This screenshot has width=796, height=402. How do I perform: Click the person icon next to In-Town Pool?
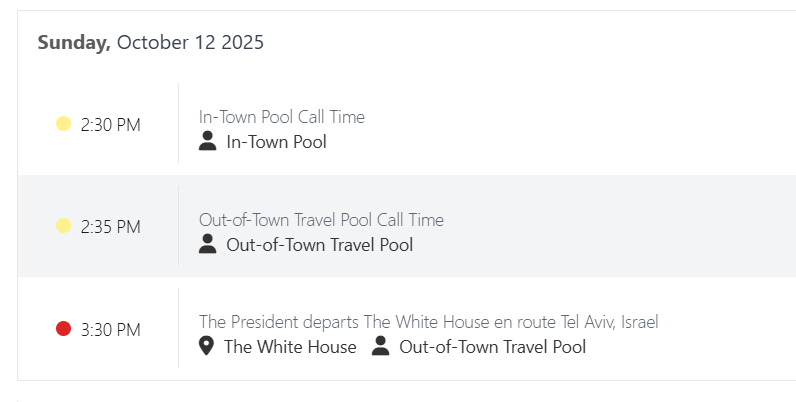207,141
